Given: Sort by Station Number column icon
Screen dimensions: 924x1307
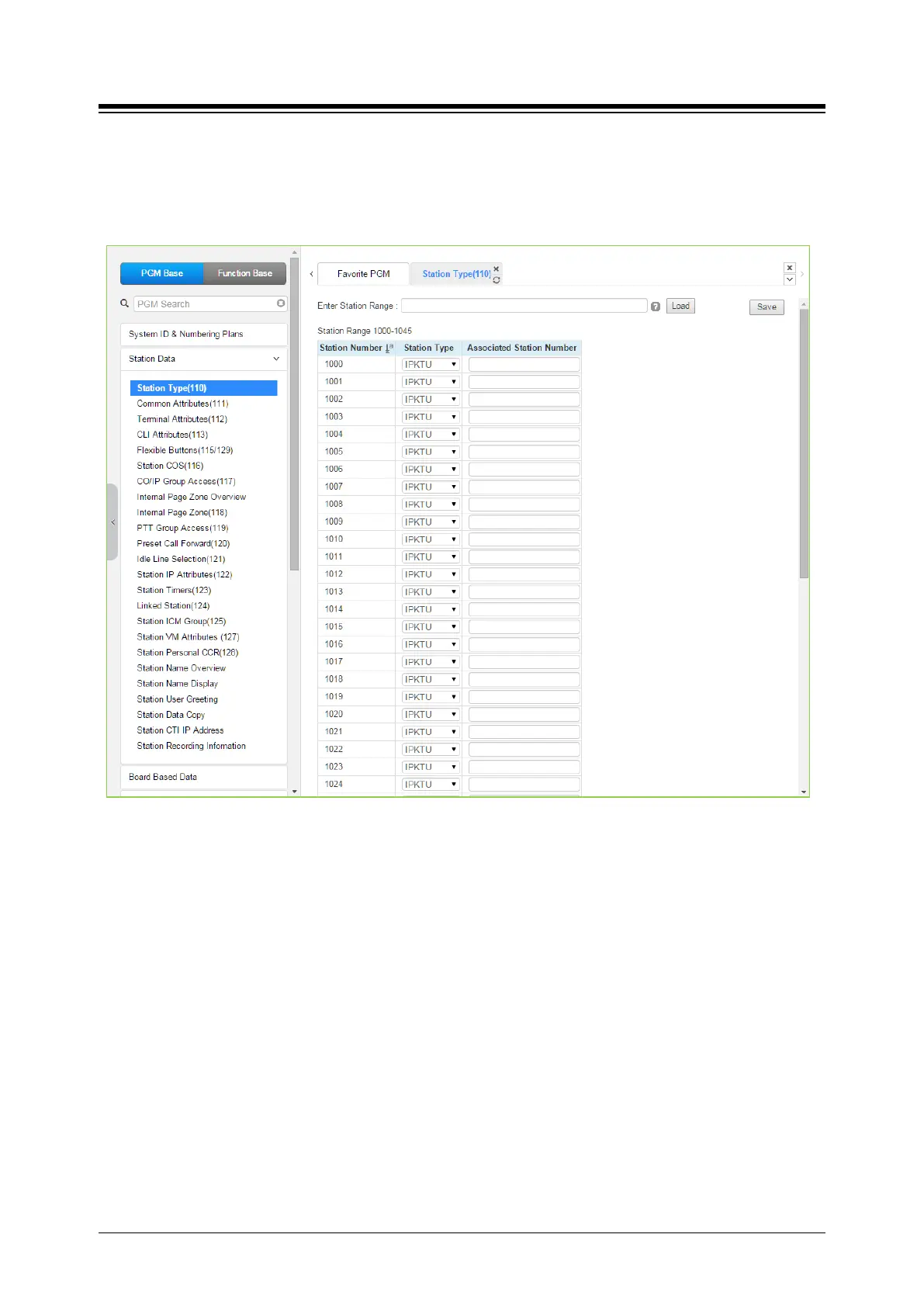Looking at the screenshot, I should pos(389,348).
